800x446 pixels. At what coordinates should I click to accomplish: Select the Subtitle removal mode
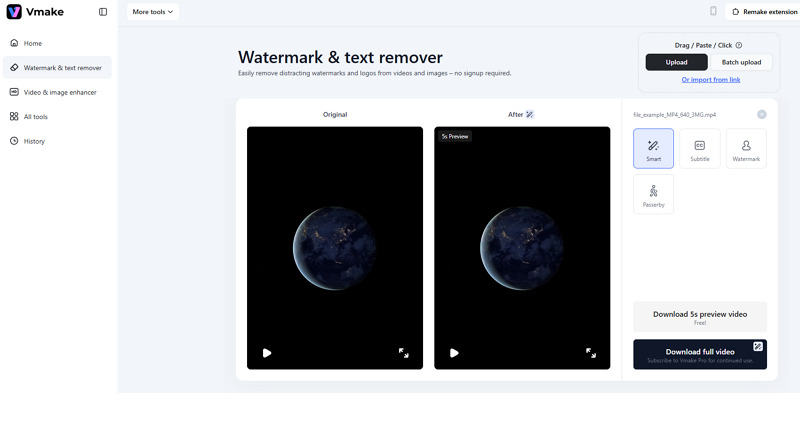(x=699, y=148)
